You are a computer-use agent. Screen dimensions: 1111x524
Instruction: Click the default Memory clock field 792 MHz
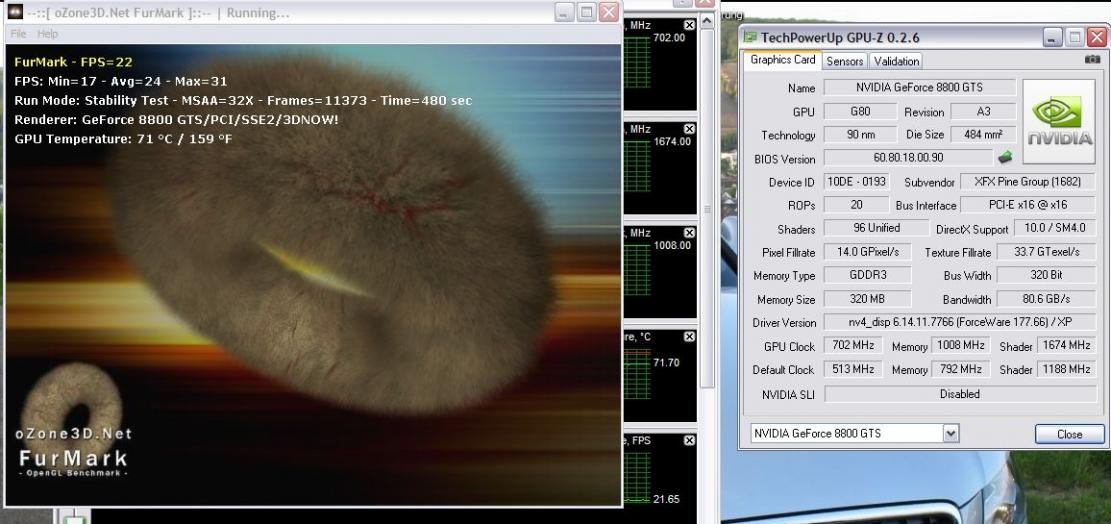pos(960,369)
